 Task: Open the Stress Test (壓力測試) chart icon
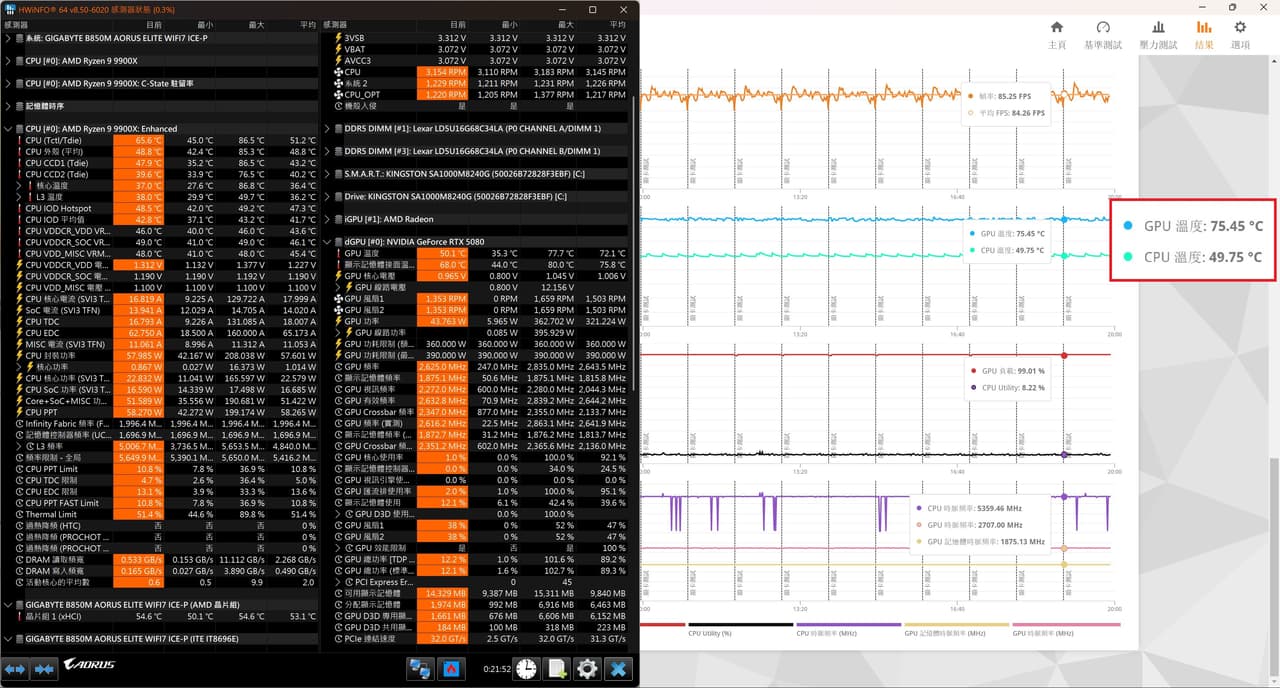click(x=1158, y=27)
